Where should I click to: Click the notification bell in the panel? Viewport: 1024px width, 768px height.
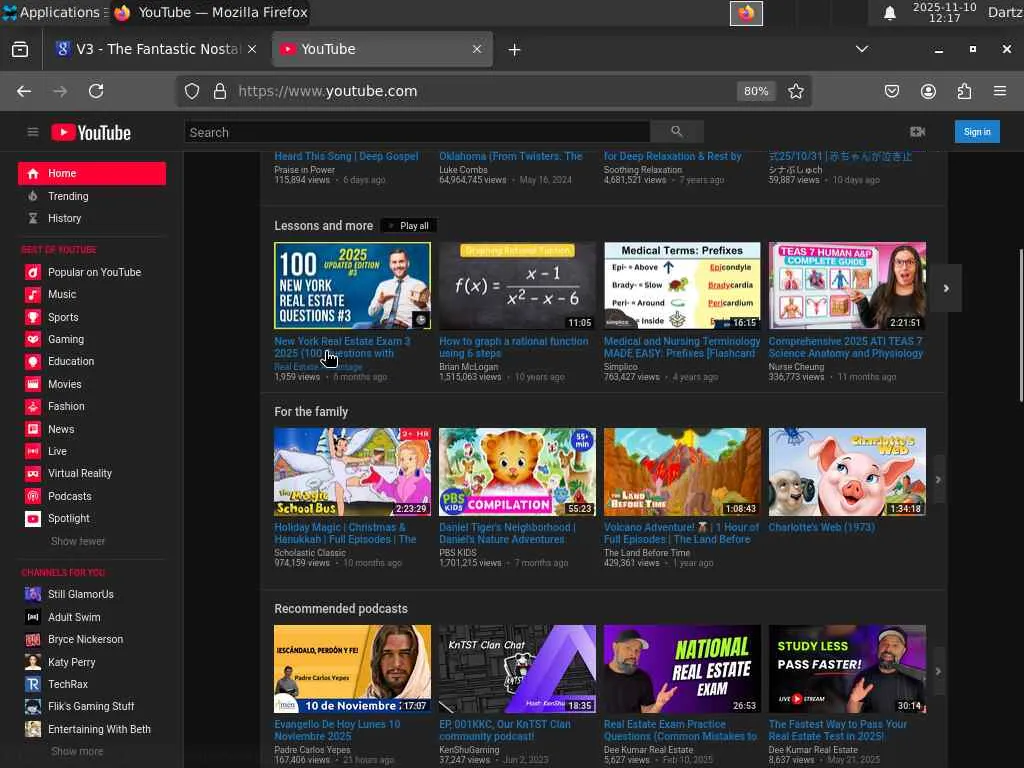(x=889, y=13)
